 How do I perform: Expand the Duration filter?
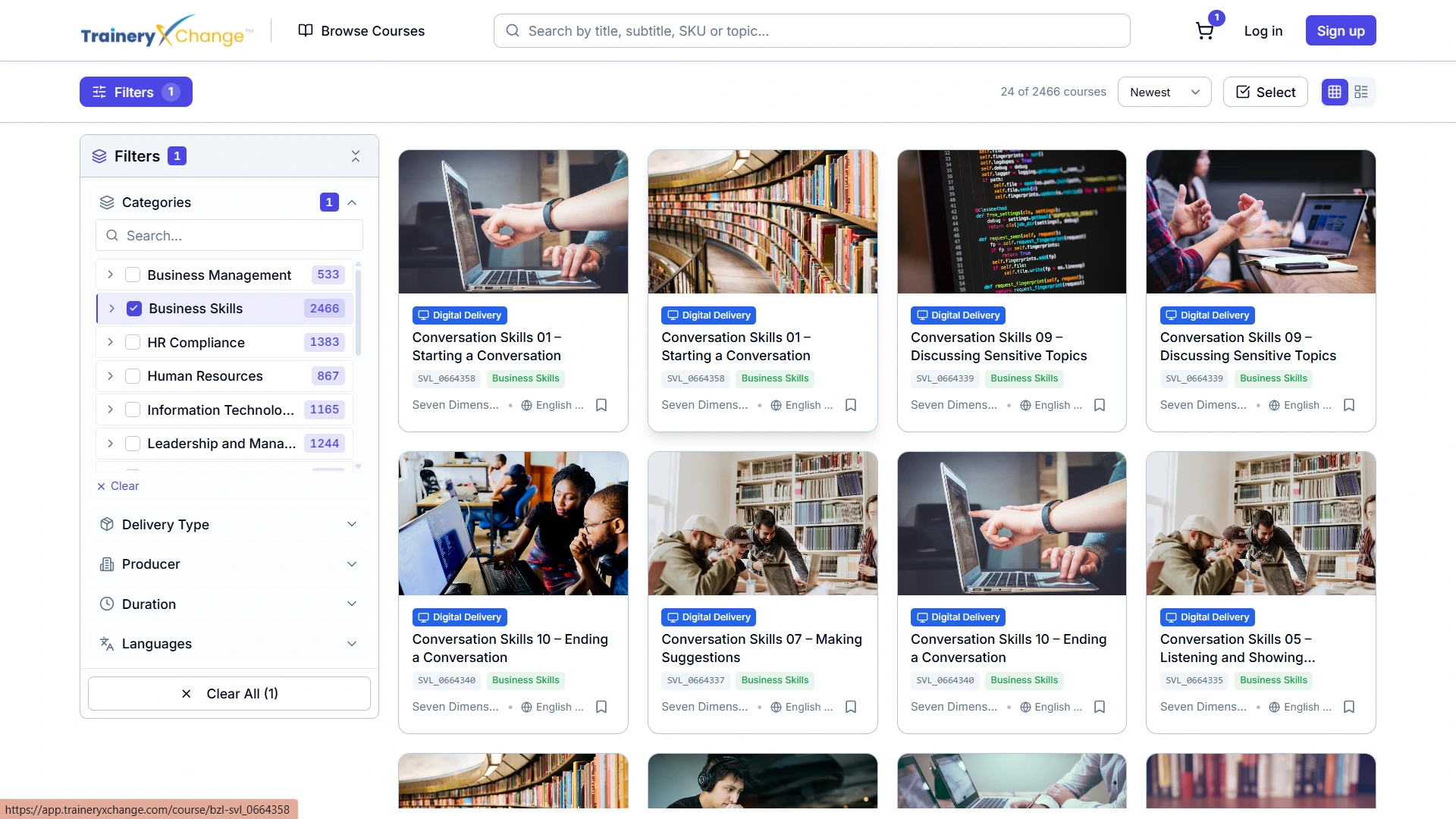(229, 604)
